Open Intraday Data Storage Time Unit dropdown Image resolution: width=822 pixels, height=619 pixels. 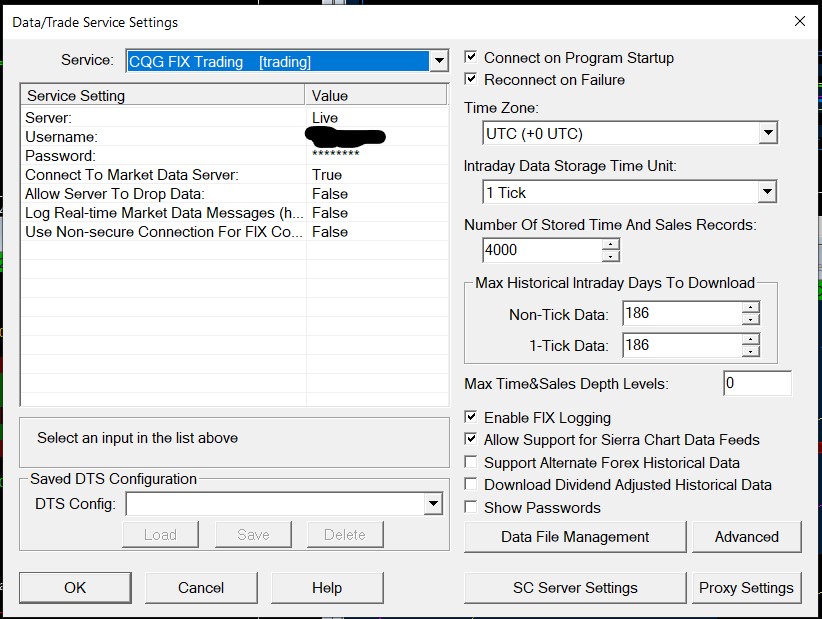tap(767, 192)
